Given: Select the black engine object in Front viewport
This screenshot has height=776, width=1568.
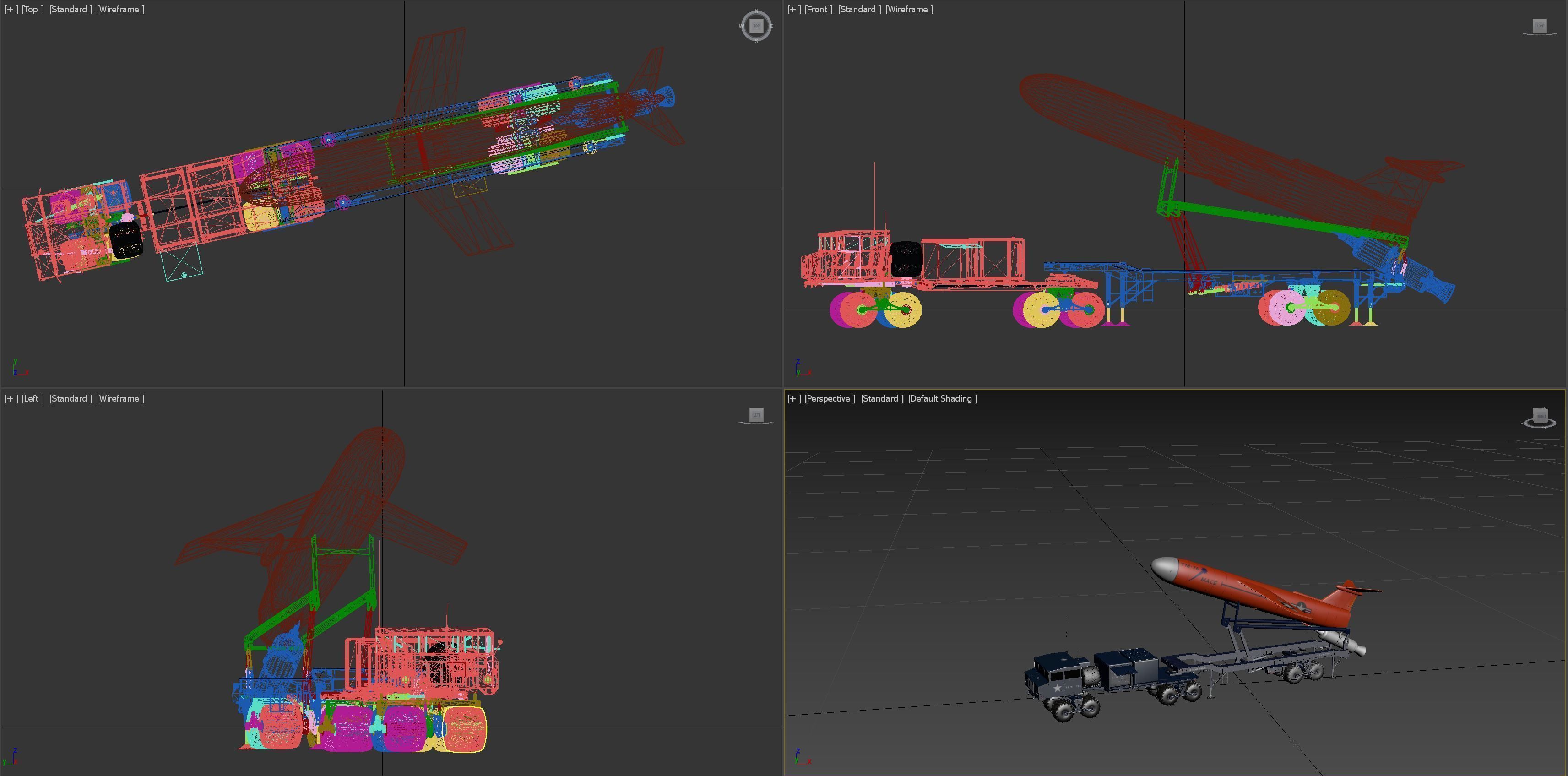Looking at the screenshot, I should coord(906,259).
